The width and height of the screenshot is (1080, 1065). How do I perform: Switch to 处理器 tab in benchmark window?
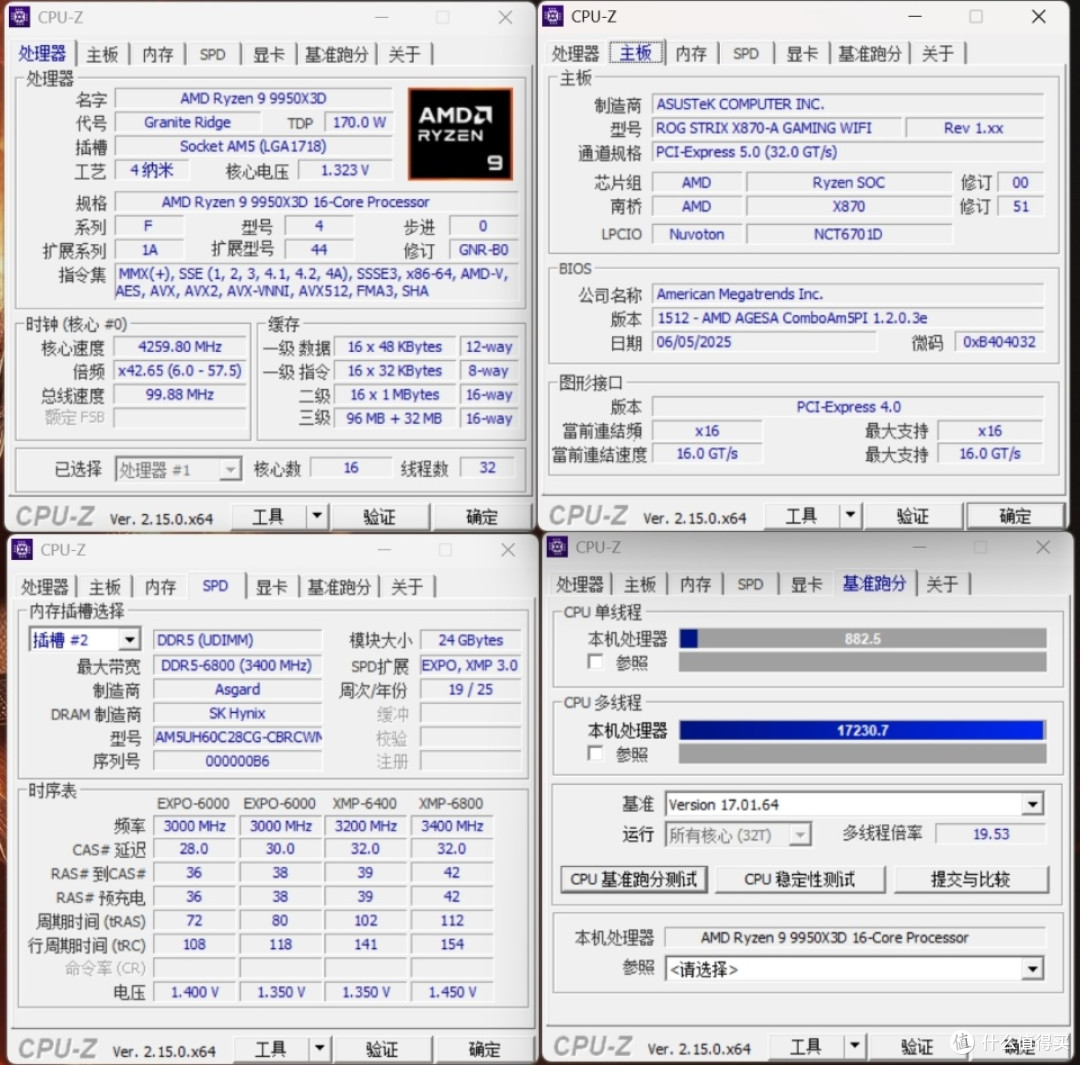[x=579, y=584]
